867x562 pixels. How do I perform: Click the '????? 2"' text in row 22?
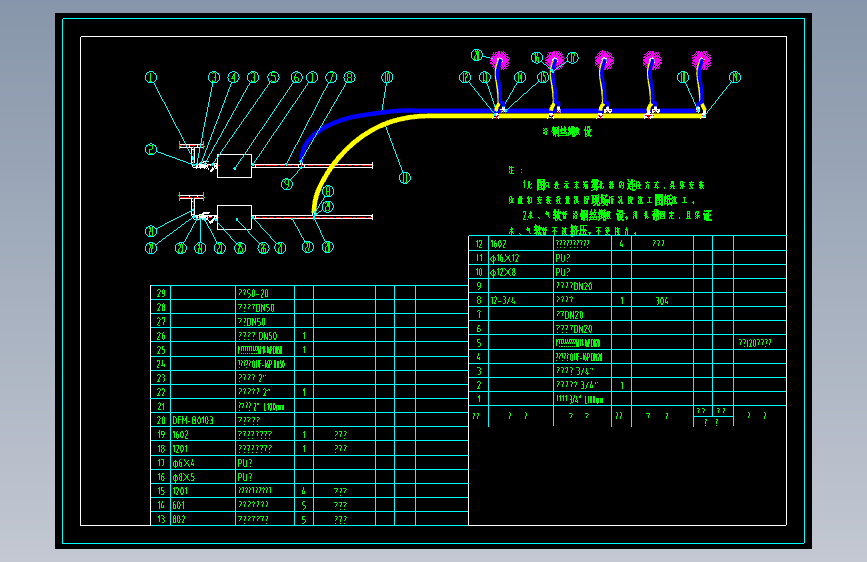click(254, 392)
